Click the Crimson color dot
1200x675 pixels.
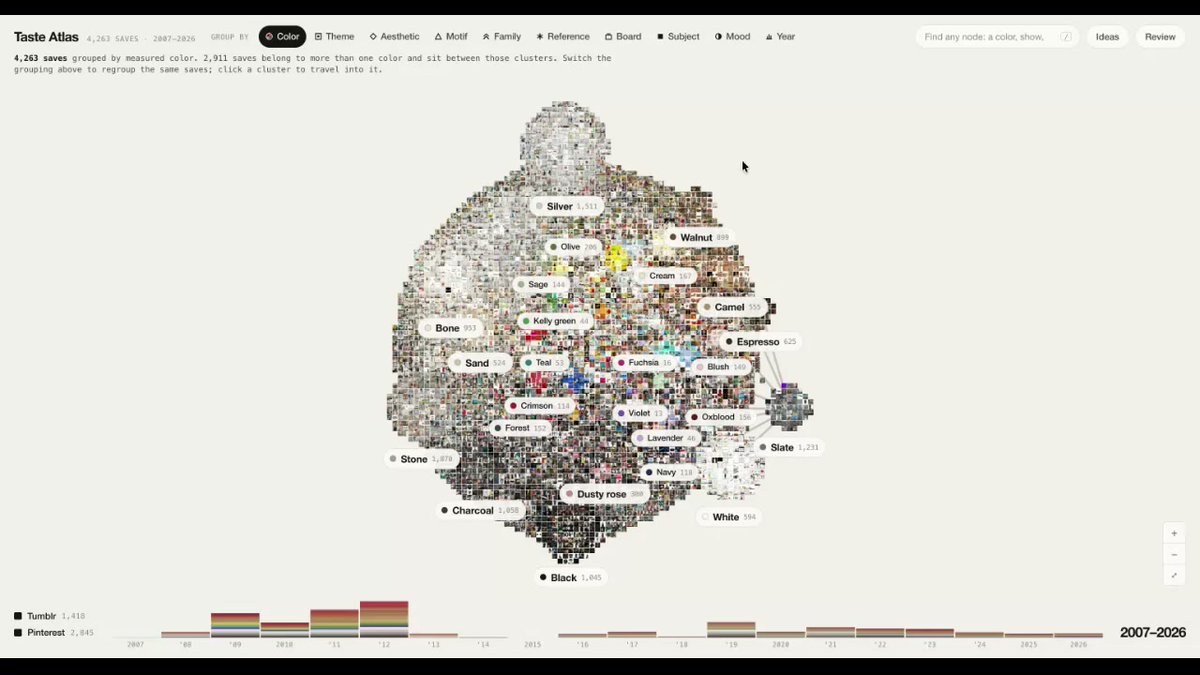tap(513, 406)
